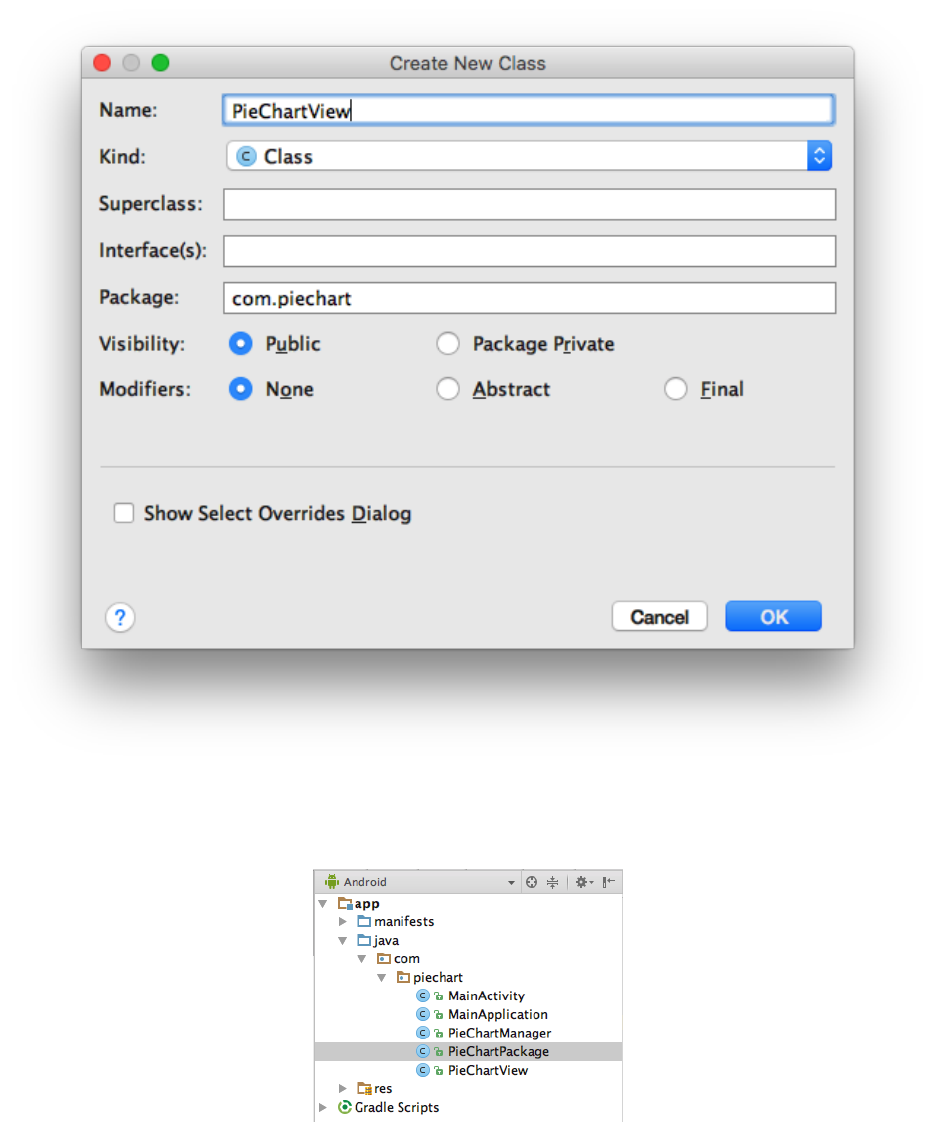The image size is (936, 1122).
Task: Click the collapse all icon in project panel
Action: (x=552, y=882)
